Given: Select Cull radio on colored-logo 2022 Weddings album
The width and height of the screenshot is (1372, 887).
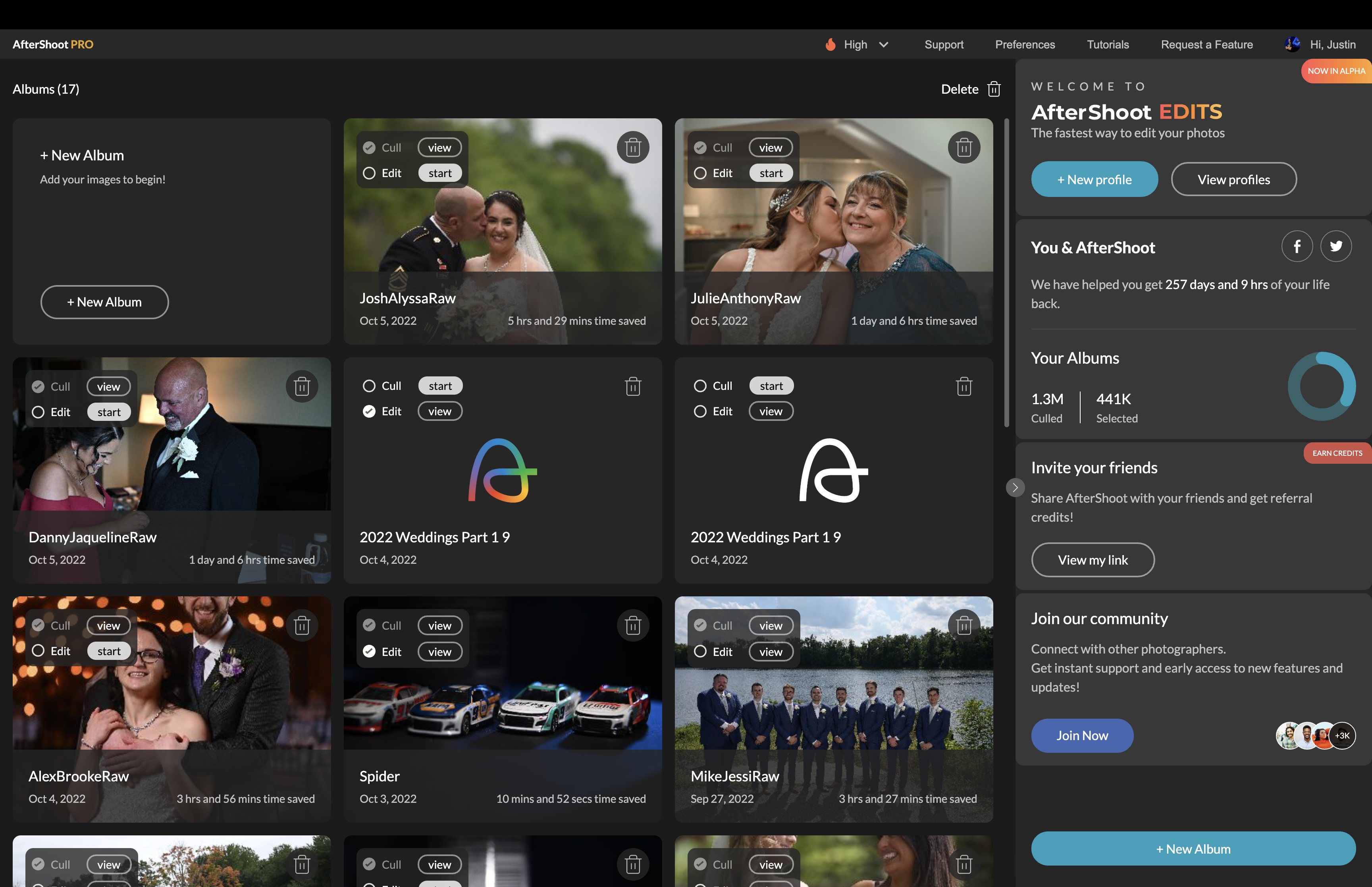Looking at the screenshot, I should point(369,386).
